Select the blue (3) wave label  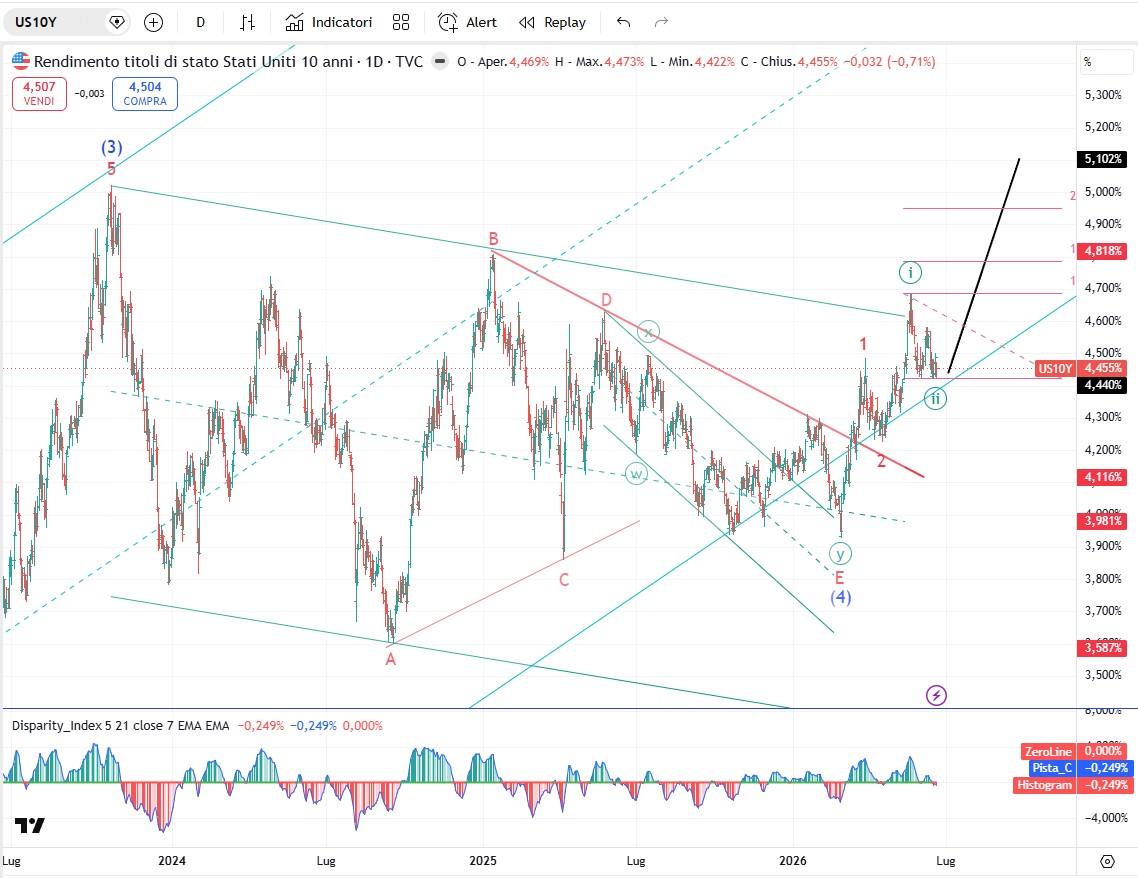112,147
